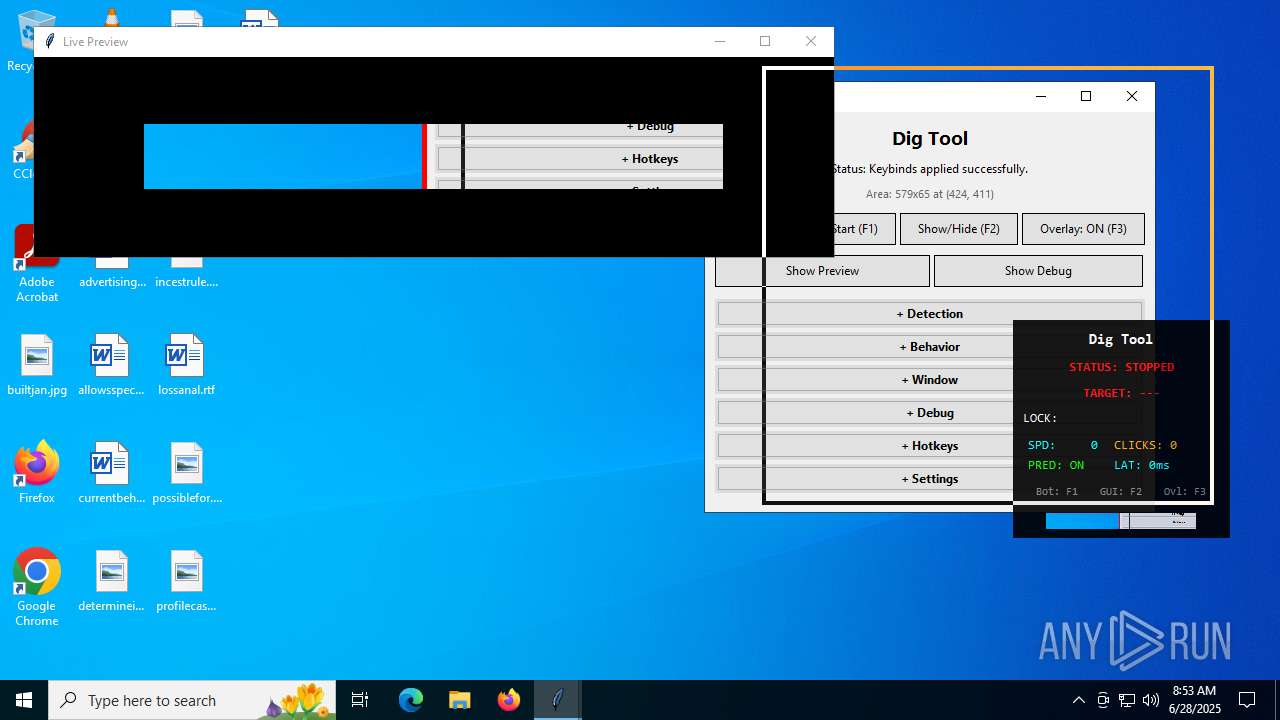1280x720 pixels.
Task: Open Microsoft Edge from the taskbar
Action: [x=411, y=700]
